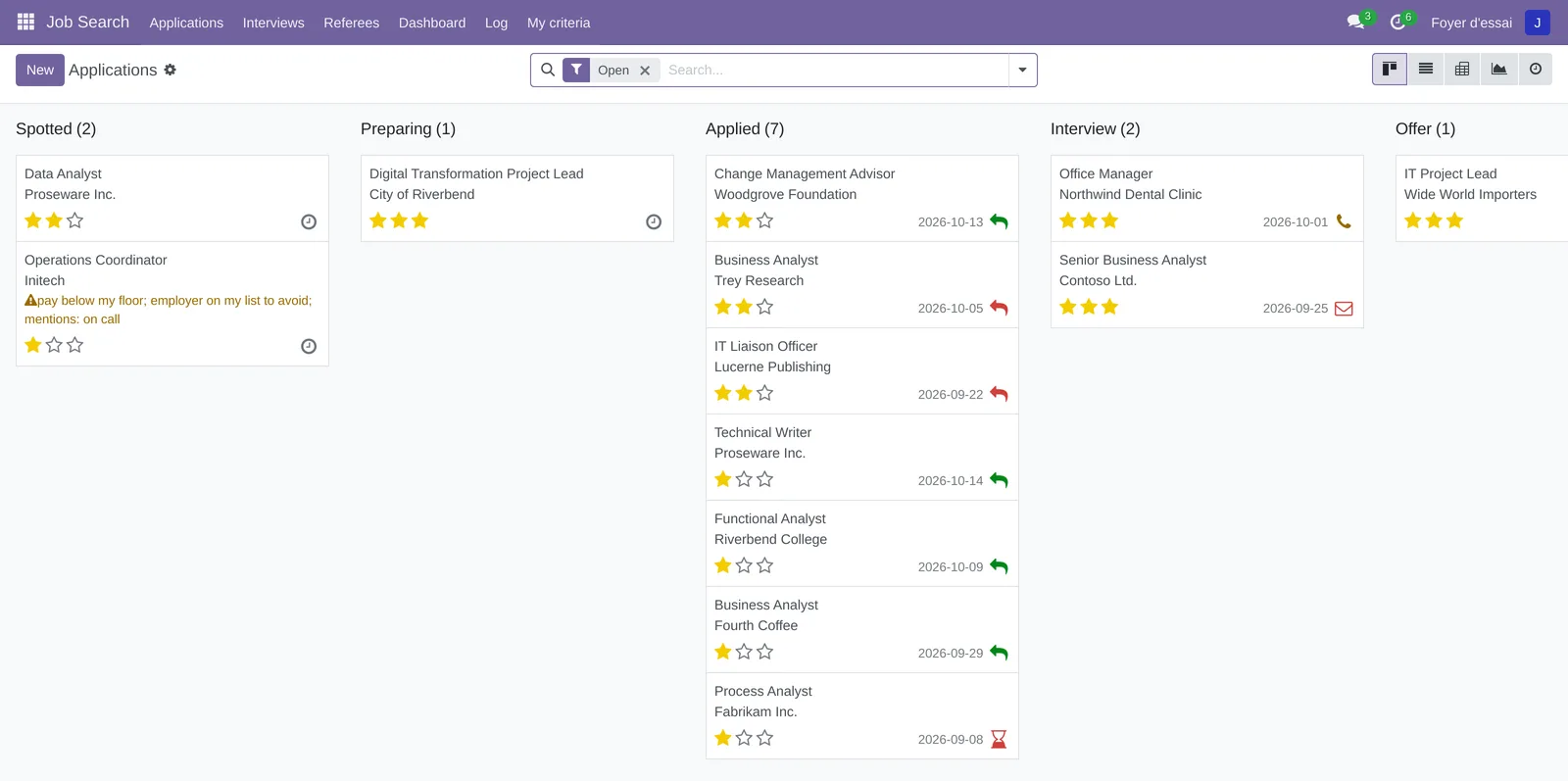This screenshot has height=781, width=1568.
Task: Click email activity on Senior Business Analyst
Action: [1344, 308]
